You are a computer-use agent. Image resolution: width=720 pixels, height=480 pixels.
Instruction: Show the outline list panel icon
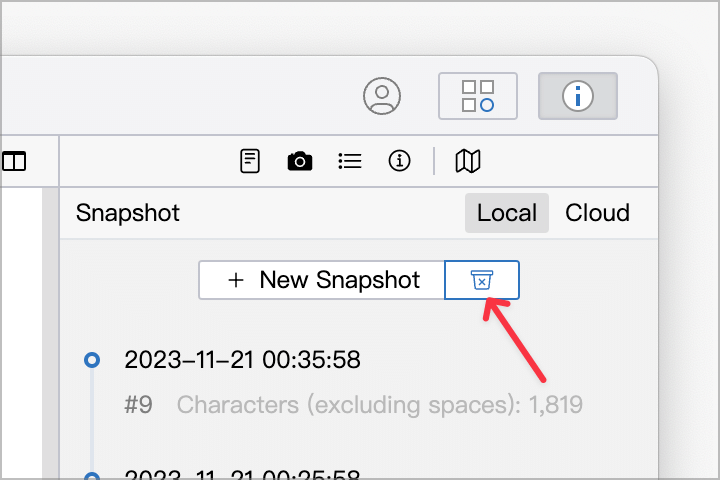(350, 161)
